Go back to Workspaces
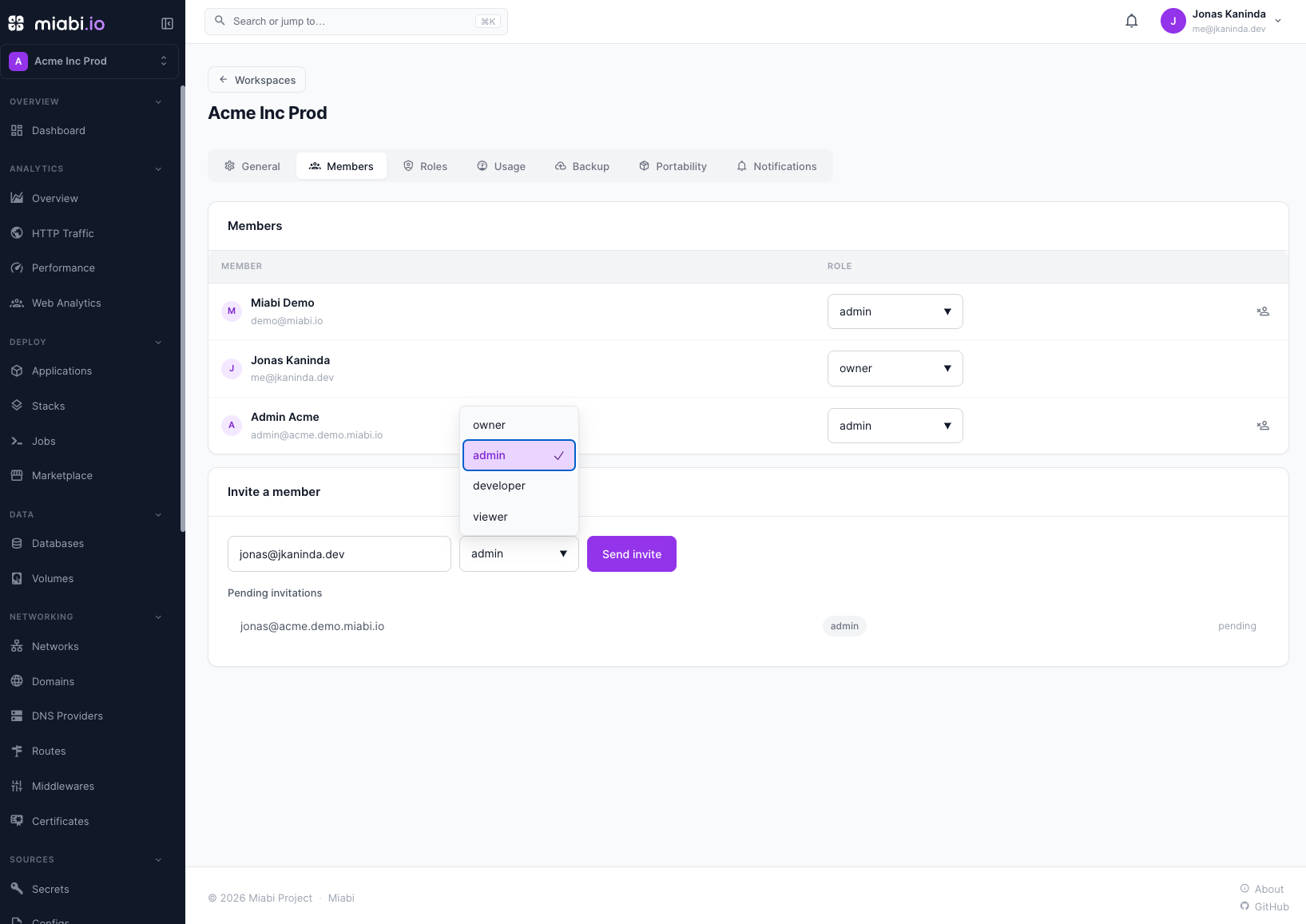The height and width of the screenshot is (924, 1306). click(256, 80)
